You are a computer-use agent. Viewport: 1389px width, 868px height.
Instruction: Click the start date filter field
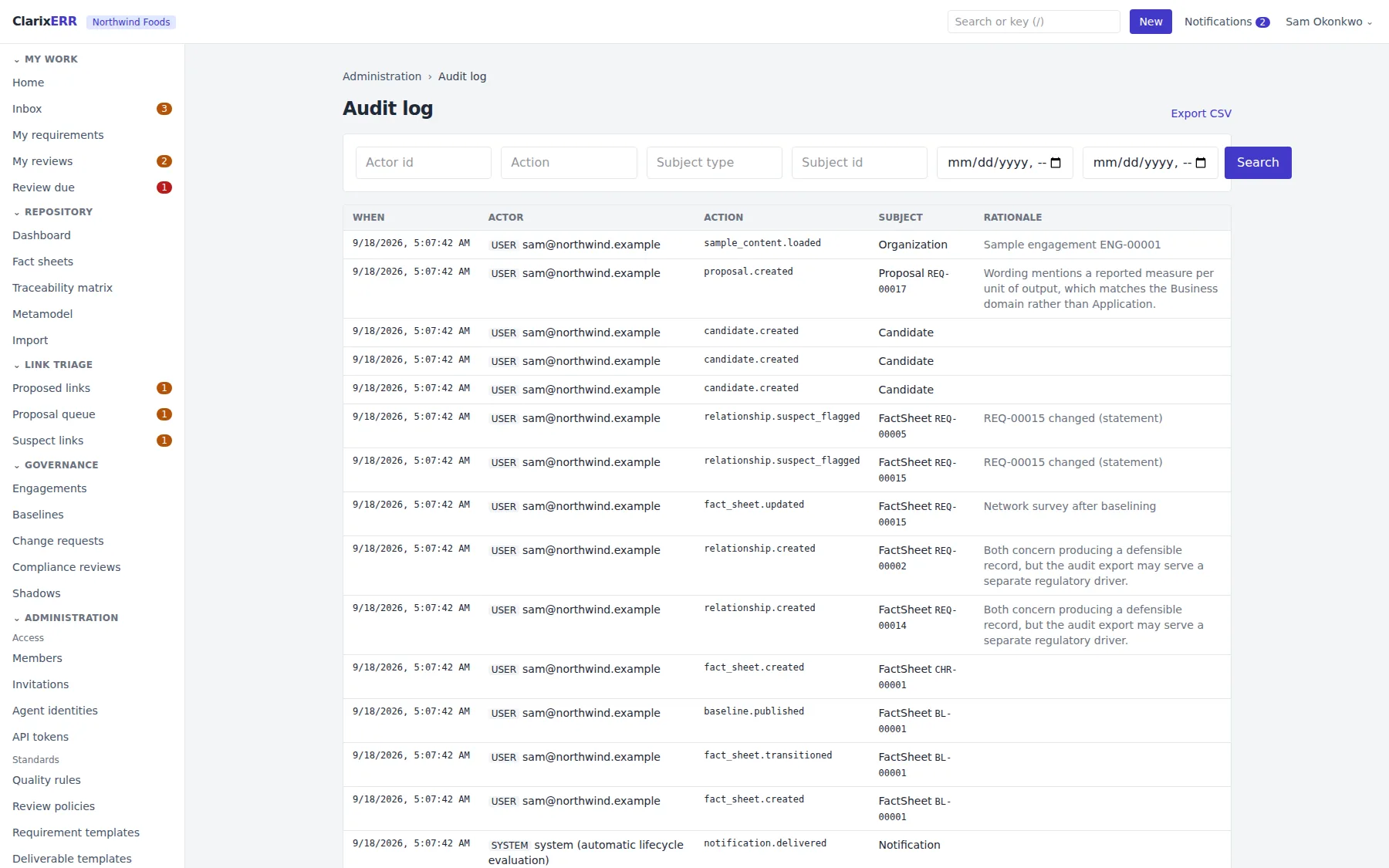pos(1005,163)
